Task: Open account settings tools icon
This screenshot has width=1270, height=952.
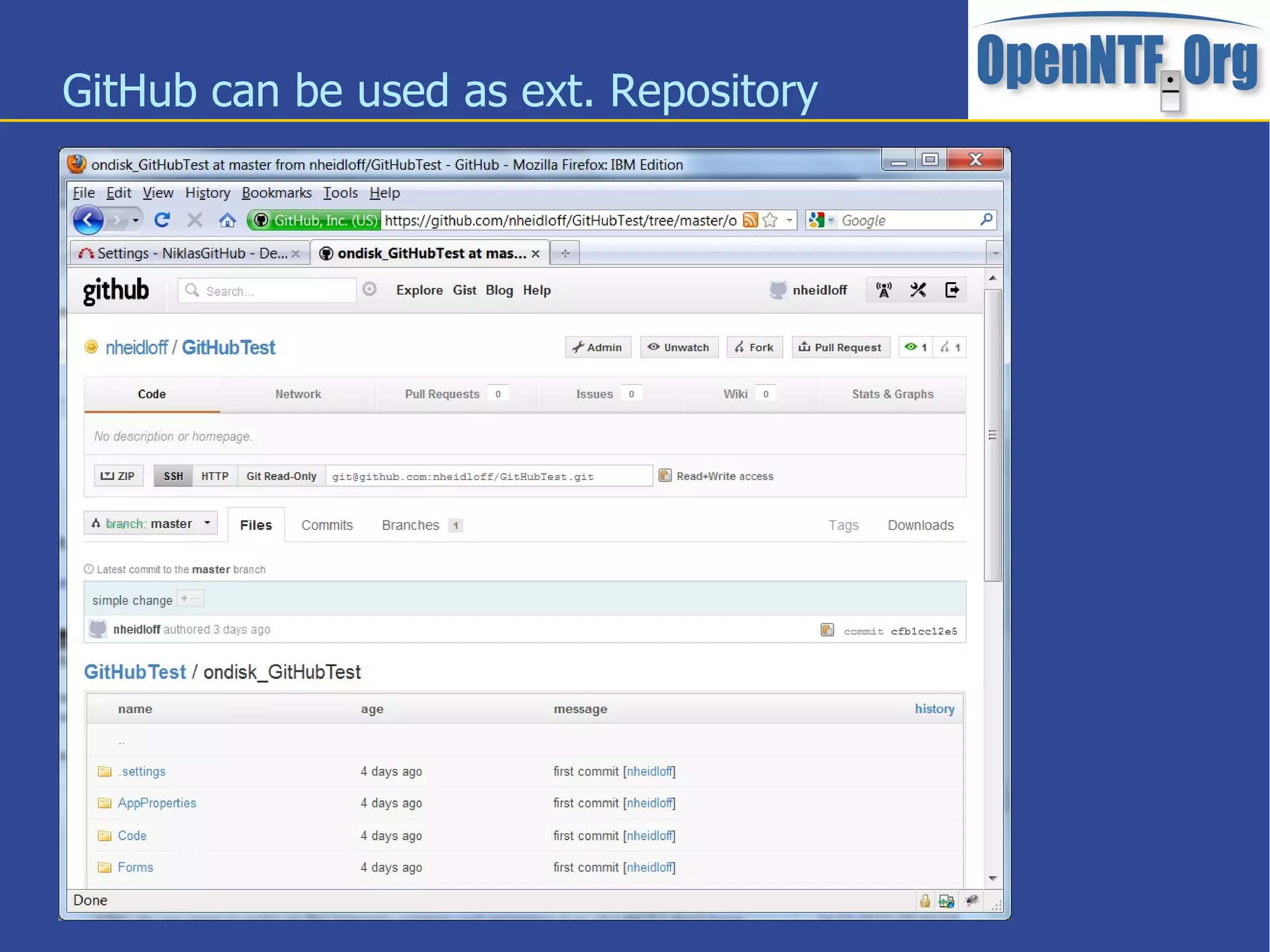Action: pos(918,290)
